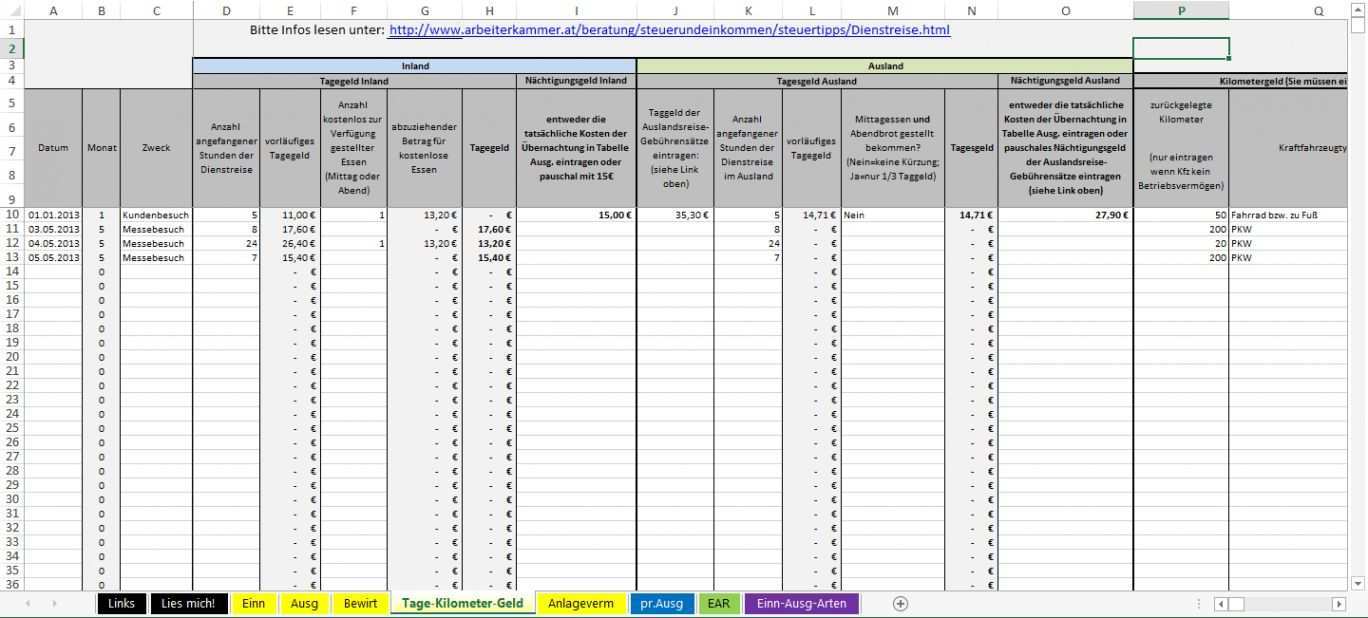
Task: Switch to the Anlageverm sheet tab
Action: [x=580, y=604]
